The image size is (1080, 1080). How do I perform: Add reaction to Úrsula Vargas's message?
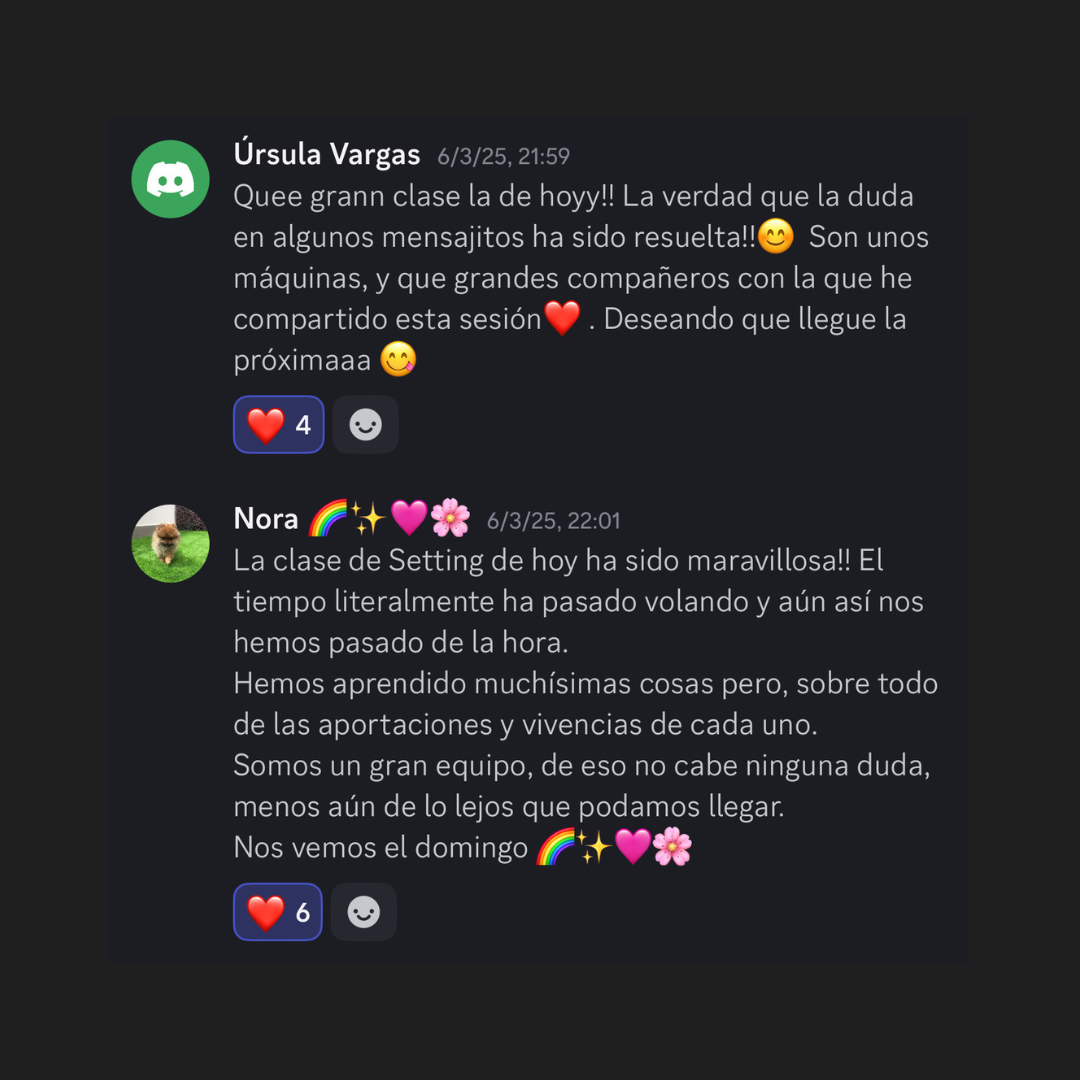[365, 424]
